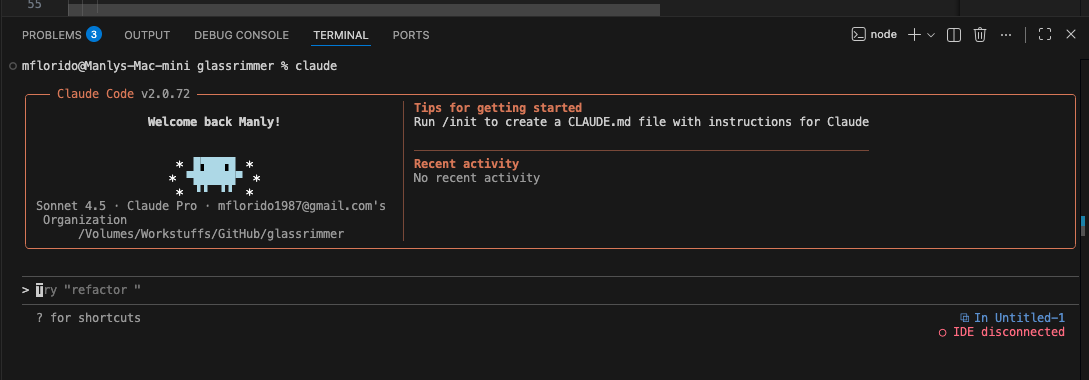
Task: Click the 'Recent activity' heading
Action: 466,164
